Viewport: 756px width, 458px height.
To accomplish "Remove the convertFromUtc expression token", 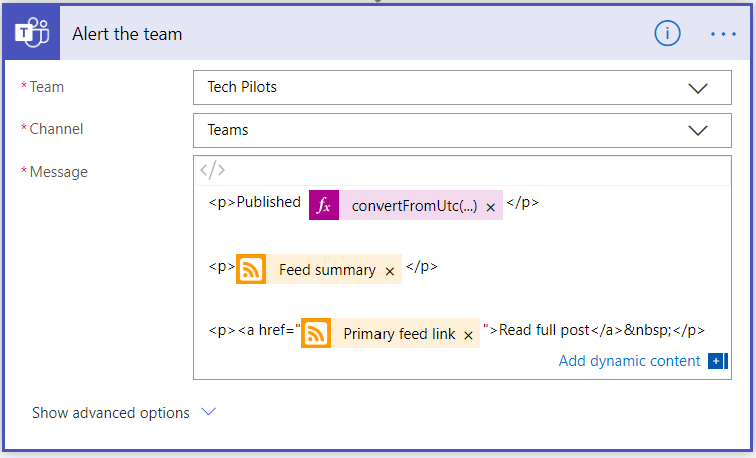I will [x=490, y=206].
